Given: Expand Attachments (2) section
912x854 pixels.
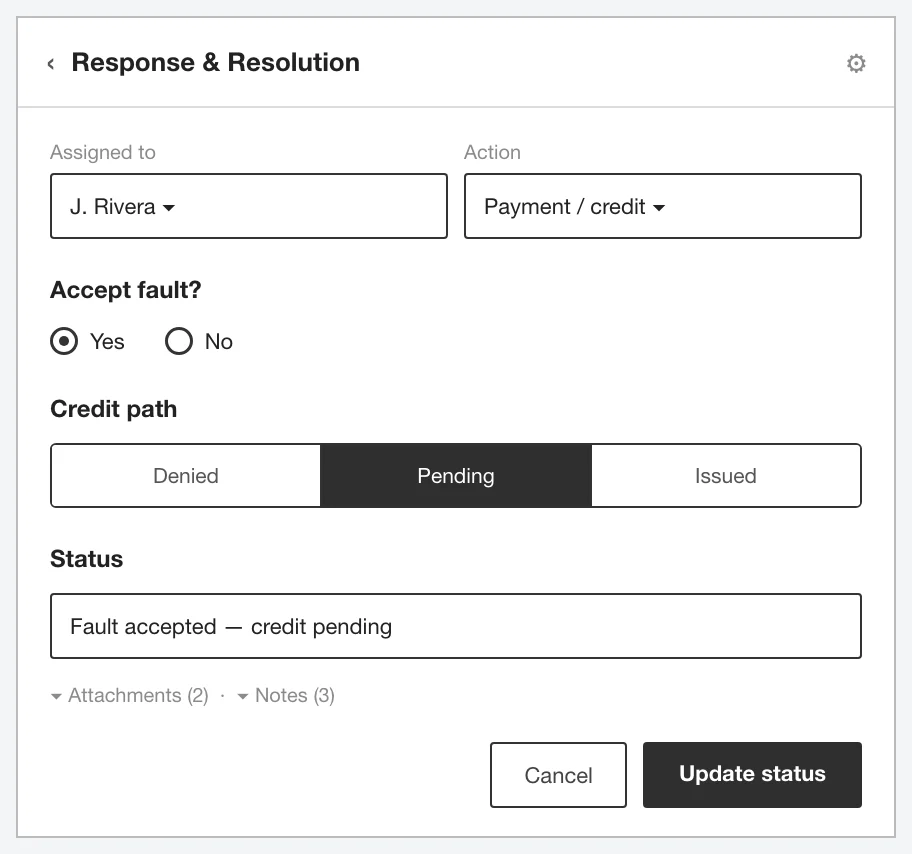Looking at the screenshot, I should pos(130,695).
